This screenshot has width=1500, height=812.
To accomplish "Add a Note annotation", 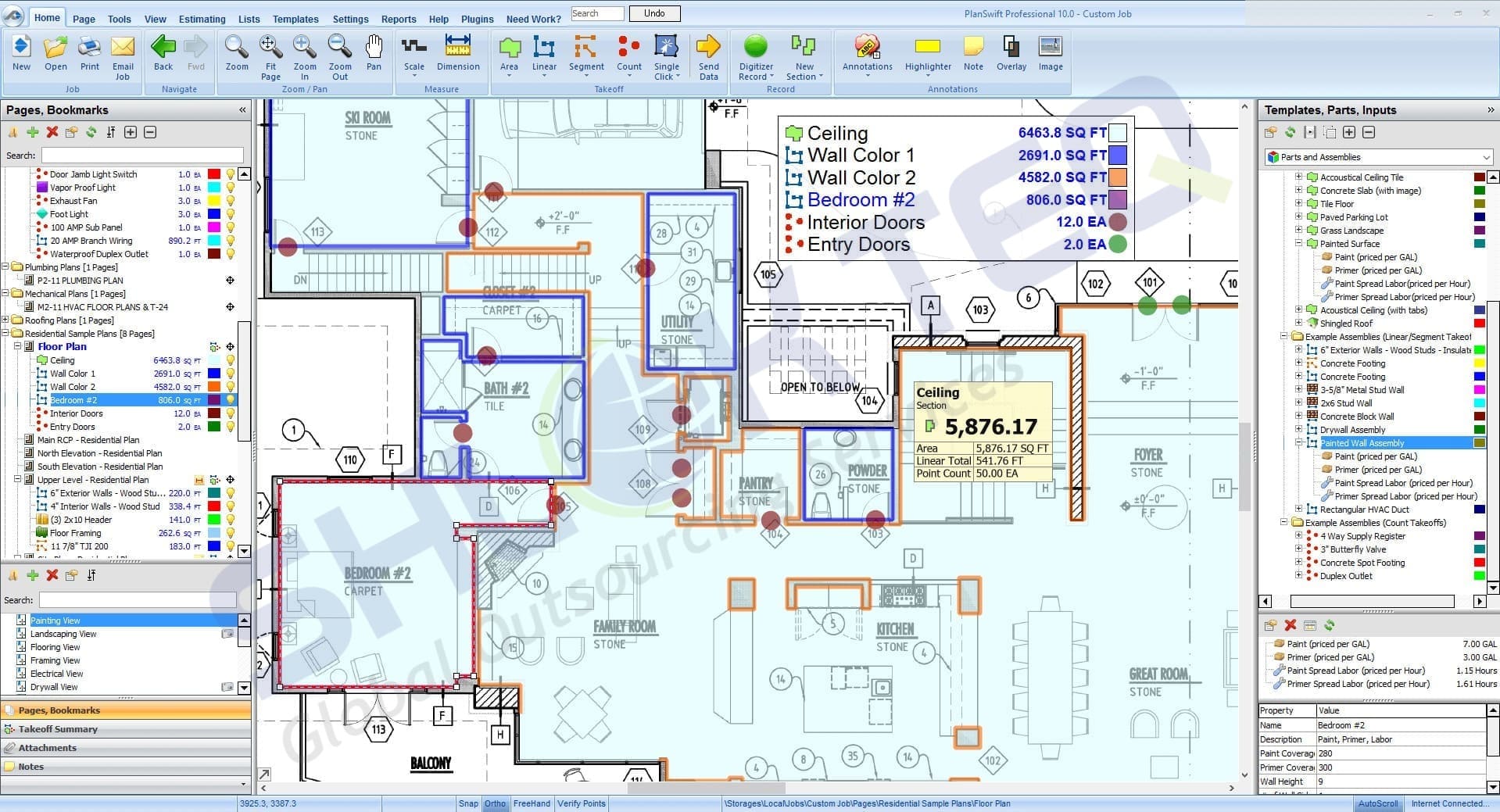I will tap(973, 53).
